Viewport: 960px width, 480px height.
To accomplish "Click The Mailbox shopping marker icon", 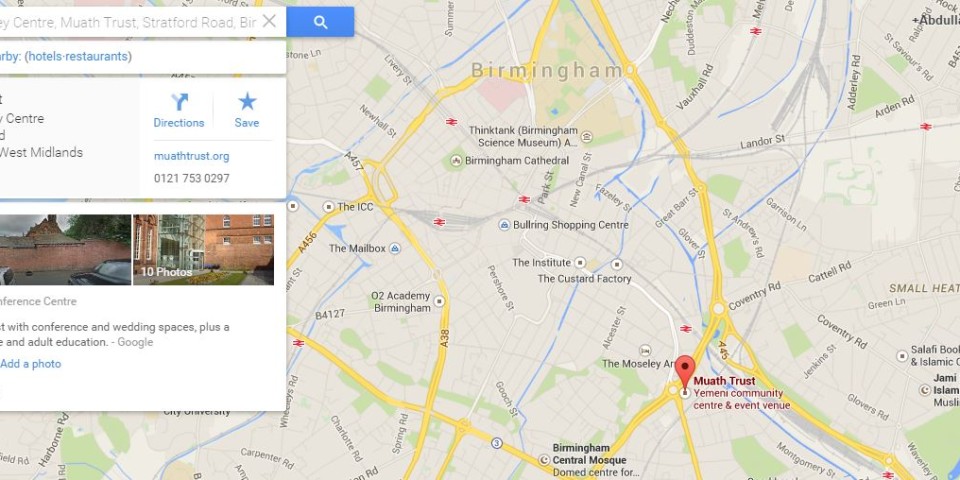I will point(395,249).
